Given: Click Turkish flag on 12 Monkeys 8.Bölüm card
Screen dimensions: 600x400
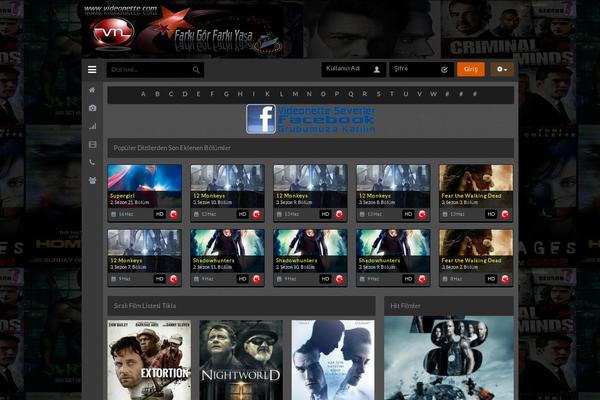Looking at the screenshot, I should coord(422,214).
